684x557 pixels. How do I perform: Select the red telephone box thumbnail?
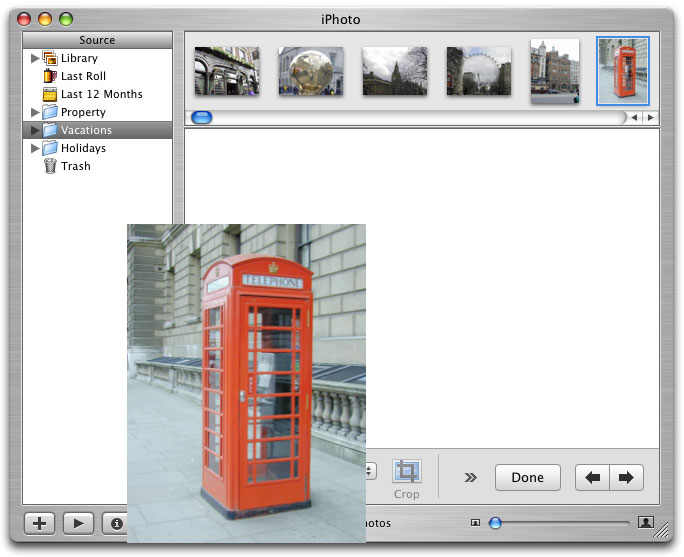click(x=623, y=71)
